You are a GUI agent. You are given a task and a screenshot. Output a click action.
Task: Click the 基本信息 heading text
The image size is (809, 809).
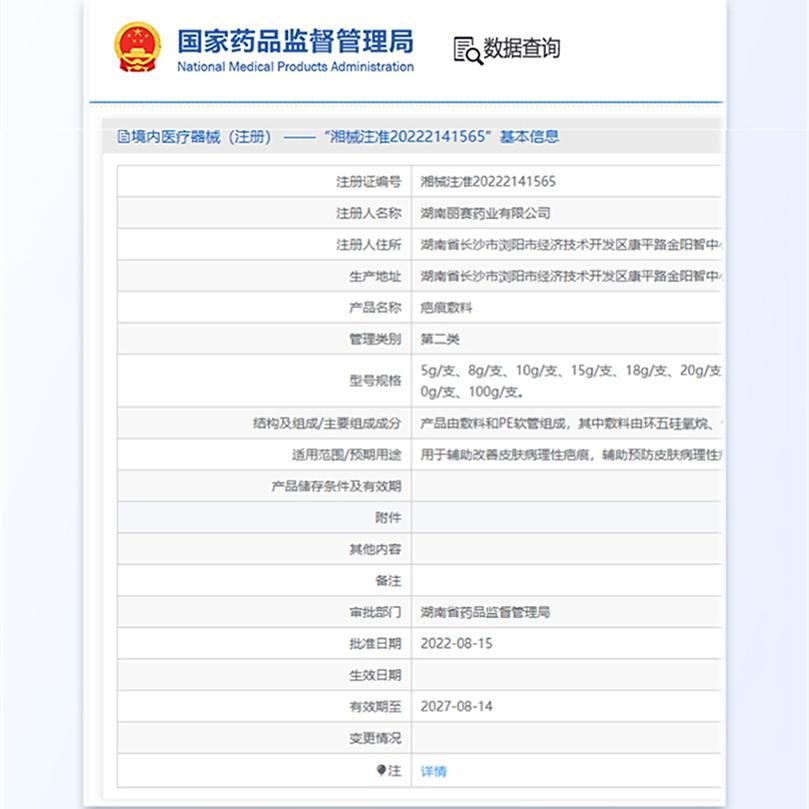coord(529,137)
